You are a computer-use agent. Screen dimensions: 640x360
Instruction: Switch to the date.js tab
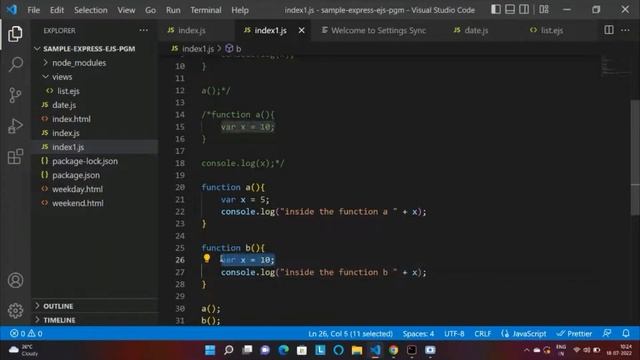pos(476,30)
